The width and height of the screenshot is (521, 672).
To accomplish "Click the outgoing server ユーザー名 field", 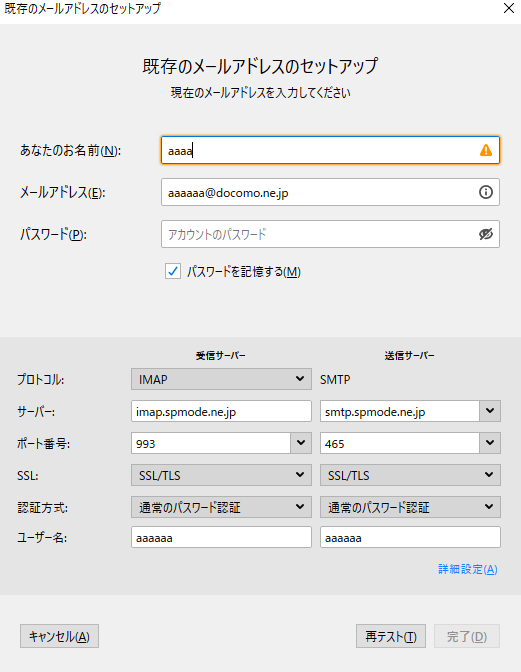I will [410, 537].
